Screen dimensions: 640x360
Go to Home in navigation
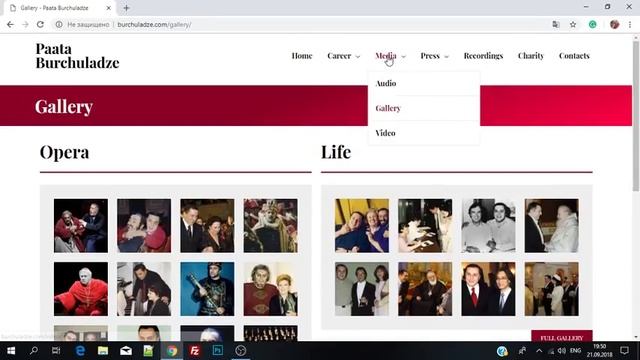[x=302, y=56]
